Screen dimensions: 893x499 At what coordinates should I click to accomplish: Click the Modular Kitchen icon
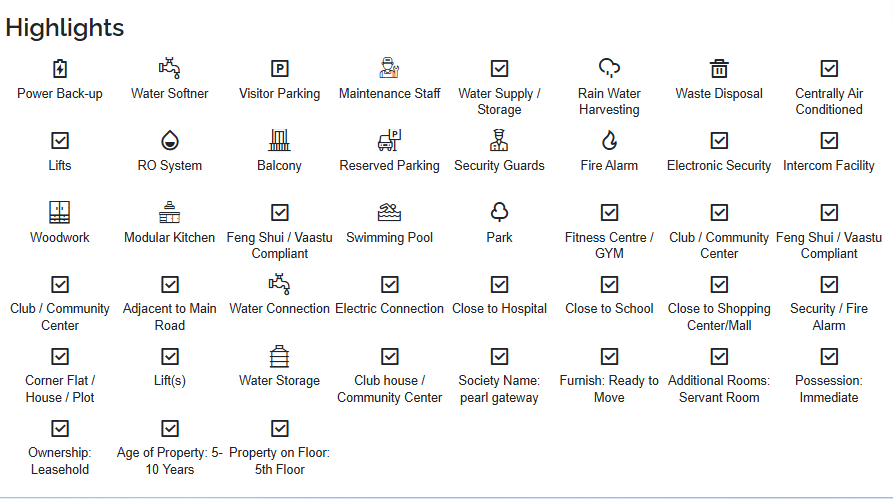pos(170,212)
